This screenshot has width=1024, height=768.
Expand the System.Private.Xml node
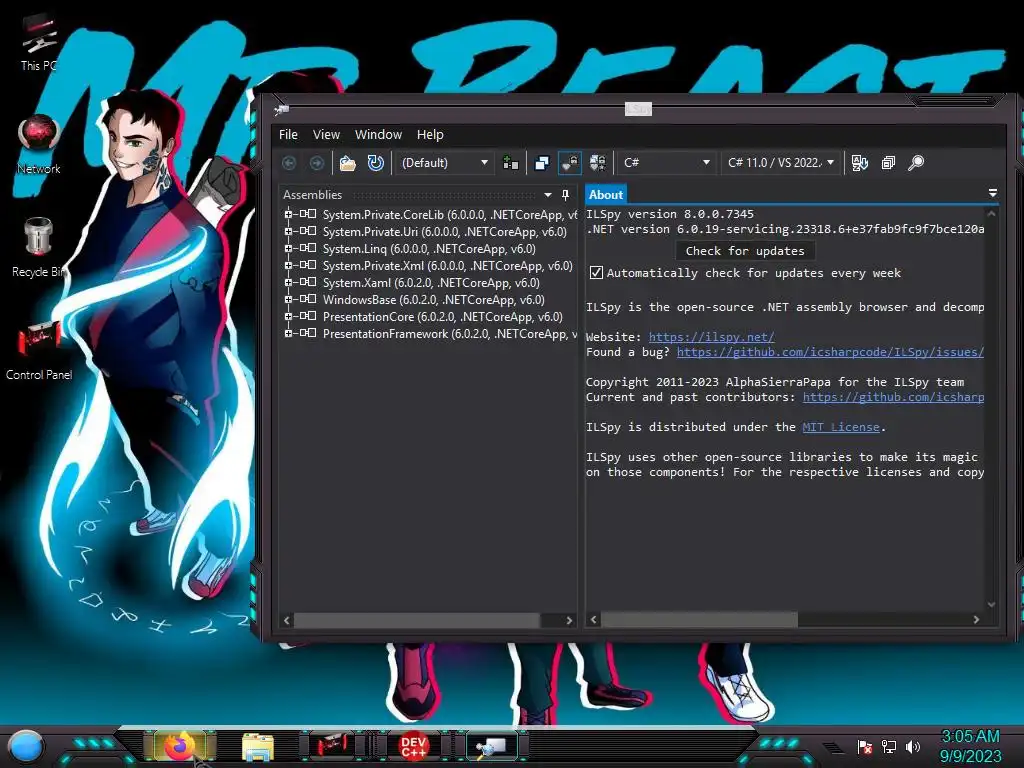(288, 265)
